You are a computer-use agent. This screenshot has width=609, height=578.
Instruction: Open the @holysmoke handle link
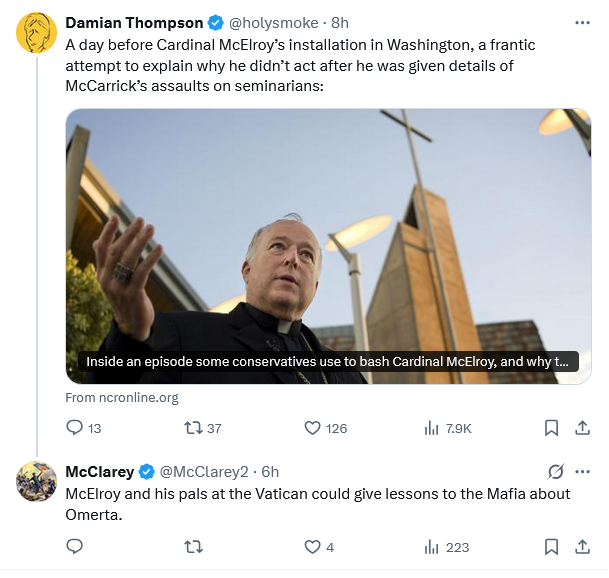(276, 22)
